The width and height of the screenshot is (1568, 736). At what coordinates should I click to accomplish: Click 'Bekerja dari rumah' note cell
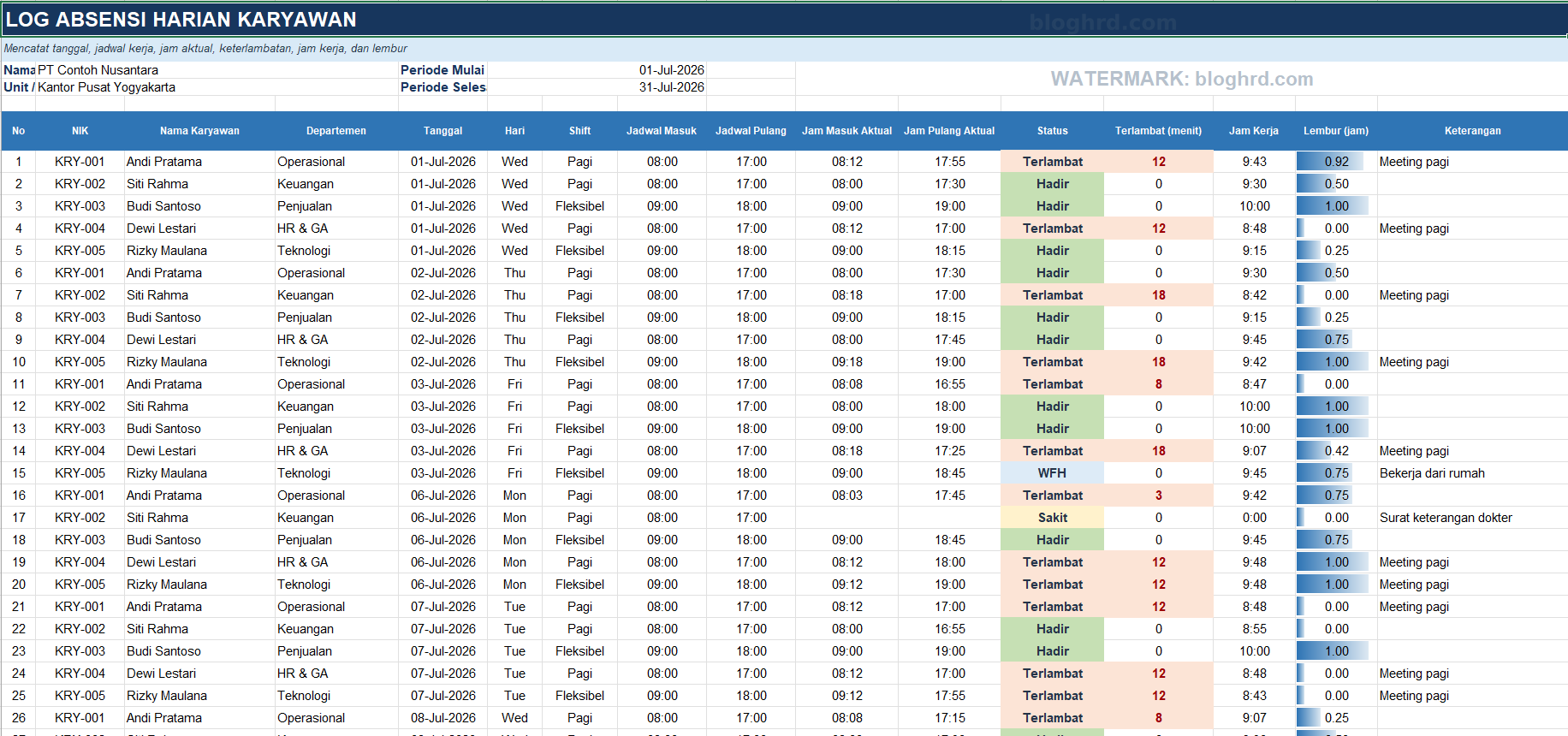pyautogui.click(x=1472, y=473)
